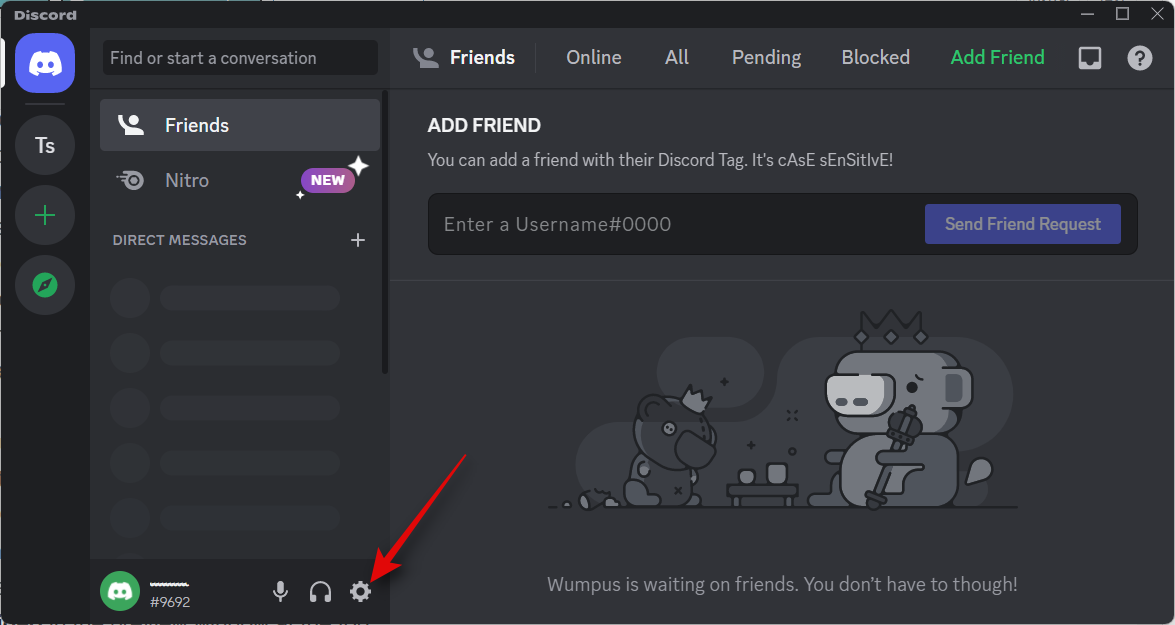Open User Settings gear icon
Viewport: 1175px width, 625px height.
click(x=360, y=592)
